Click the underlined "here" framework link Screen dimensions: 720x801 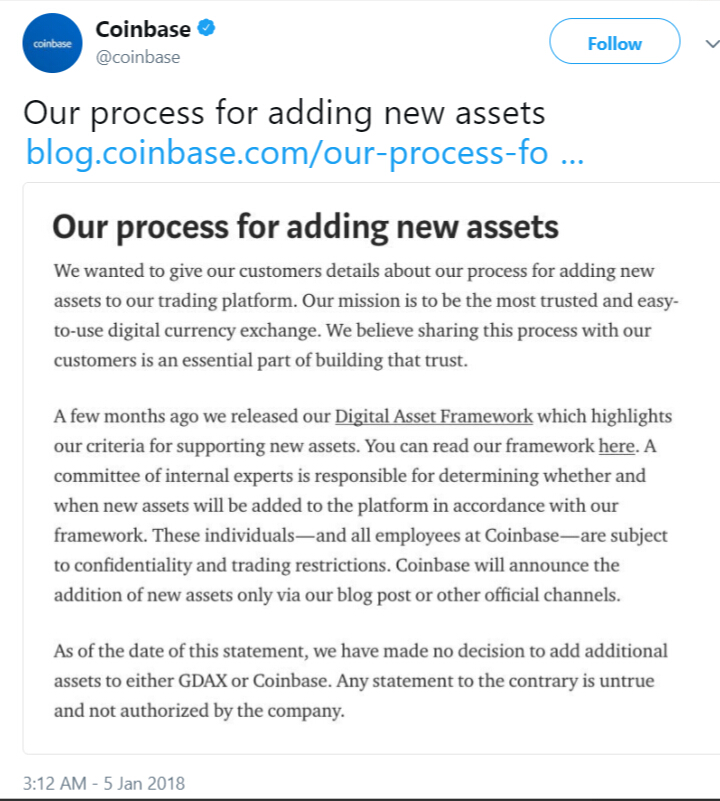pyautogui.click(x=616, y=446)
